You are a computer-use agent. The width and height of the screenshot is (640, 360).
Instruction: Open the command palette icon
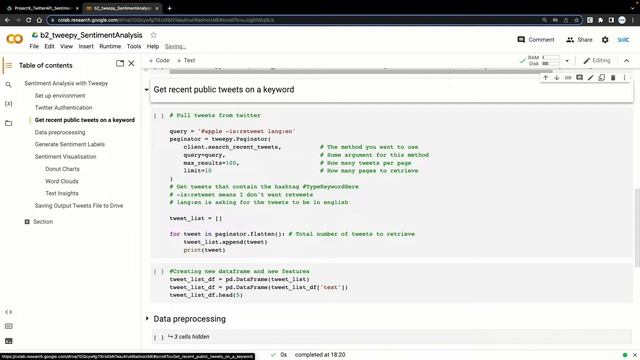click(9, 326)
